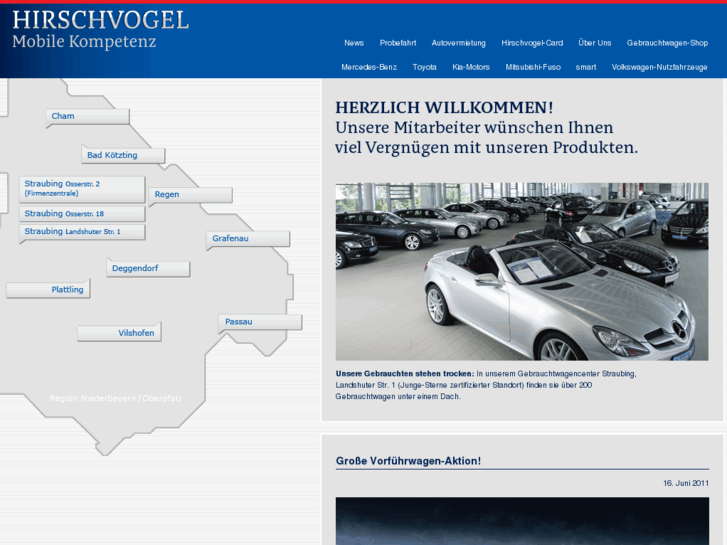
Task: Choose the Regen location marker
Action: (x=191, y=195)
